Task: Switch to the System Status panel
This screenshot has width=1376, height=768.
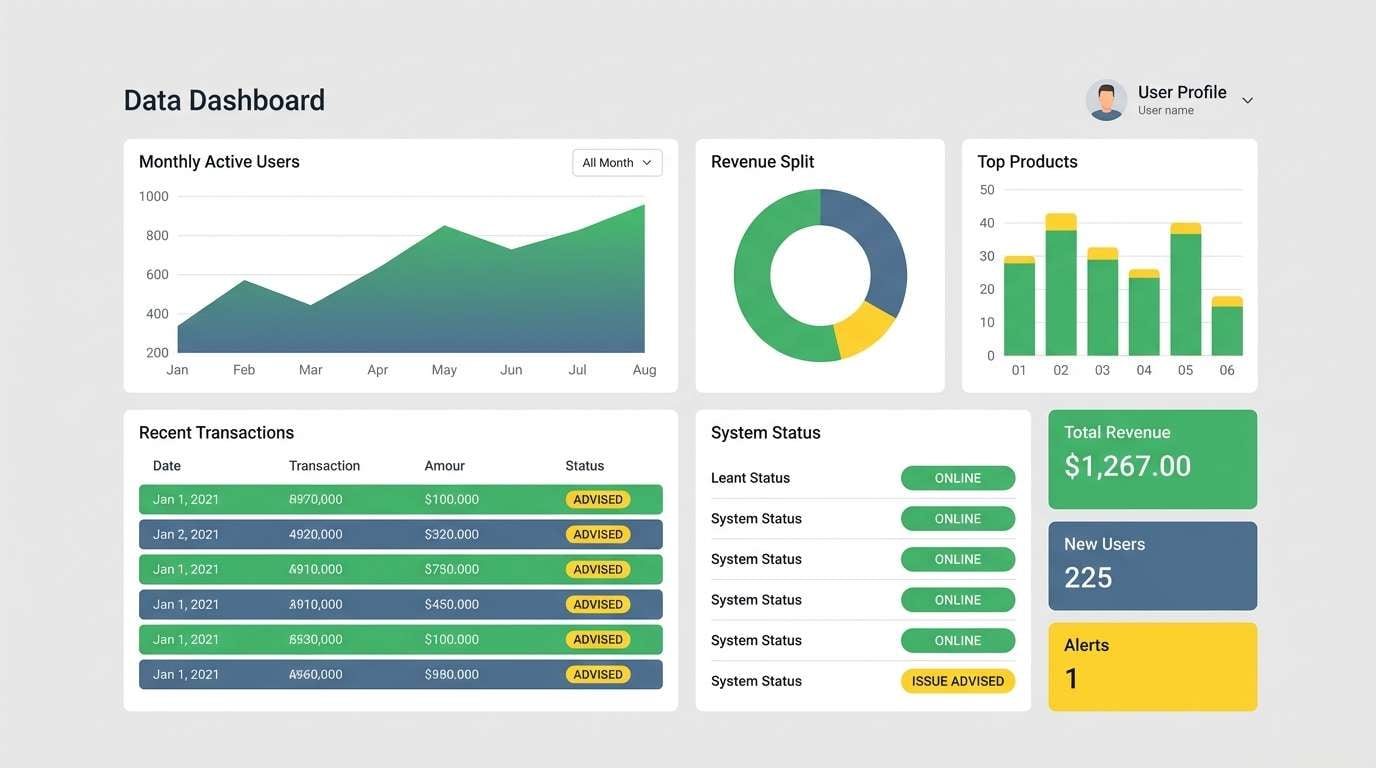Action: (765, 432)
